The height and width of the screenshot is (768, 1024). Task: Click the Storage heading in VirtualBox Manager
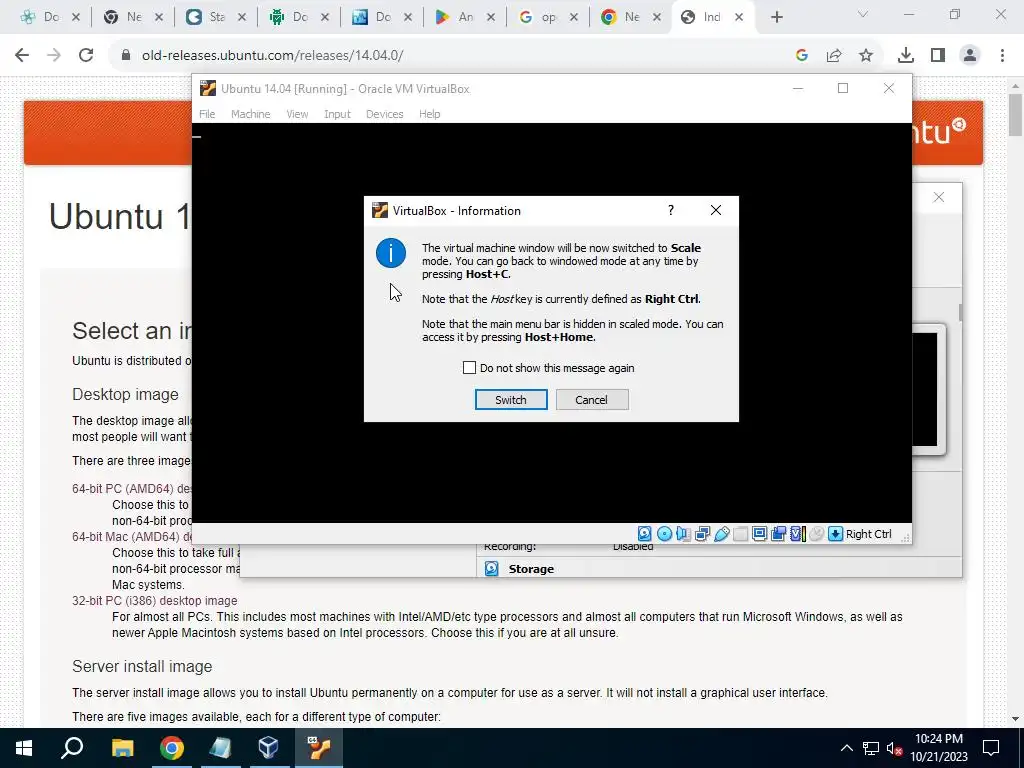pos(531,569)
